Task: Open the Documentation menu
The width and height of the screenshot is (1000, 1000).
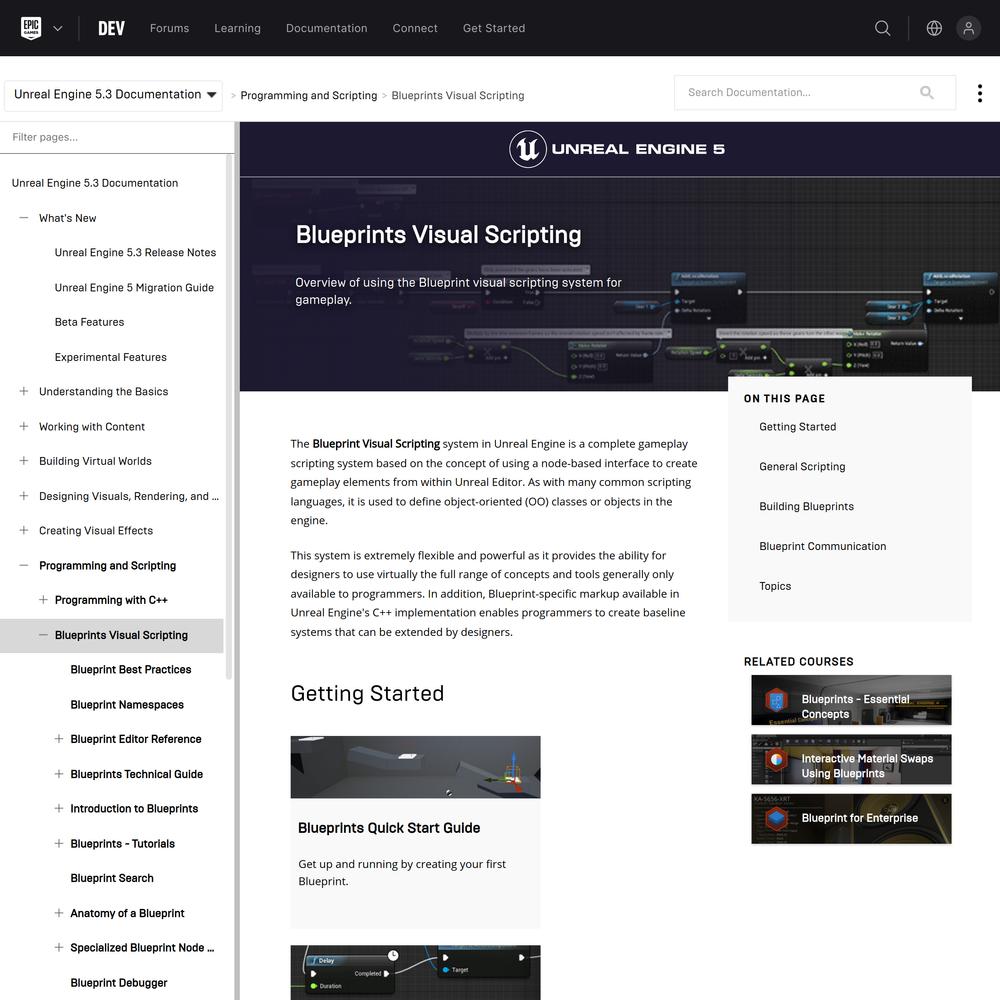Action: click(327, 28)
